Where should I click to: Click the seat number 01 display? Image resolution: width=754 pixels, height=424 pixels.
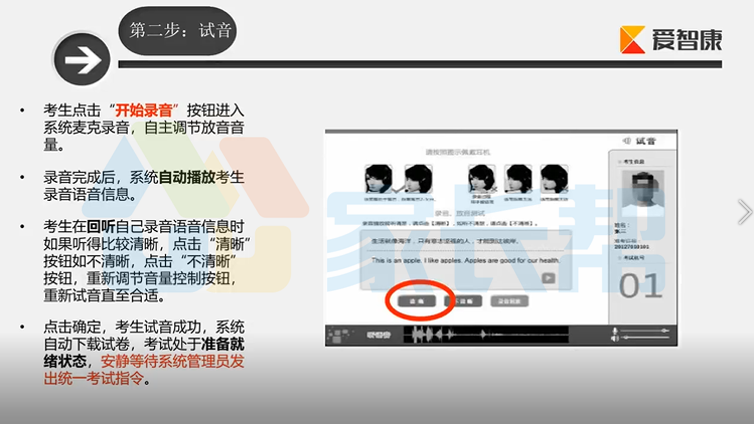pos(641,284)
